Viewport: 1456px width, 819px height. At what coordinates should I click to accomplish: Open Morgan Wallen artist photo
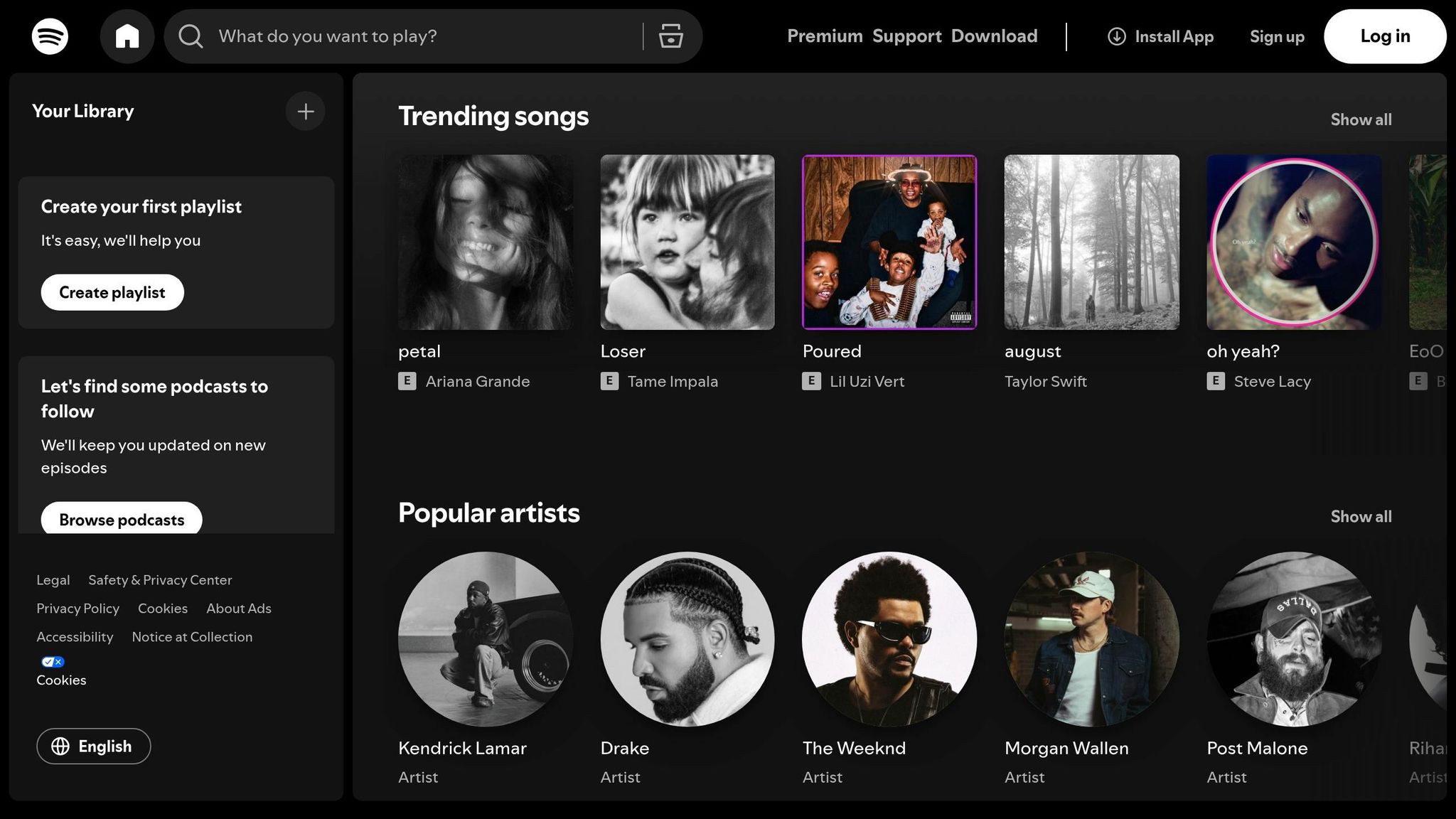[x=1092, y=639]
